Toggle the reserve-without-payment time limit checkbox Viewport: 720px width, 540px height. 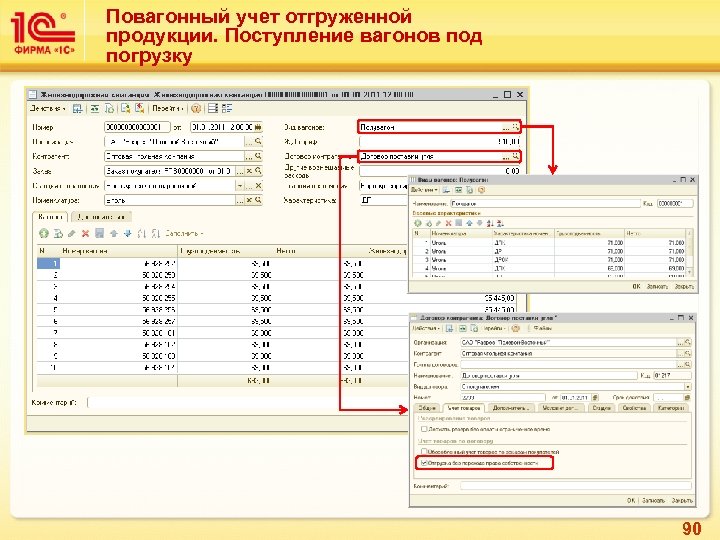click(x=424, y=429)
